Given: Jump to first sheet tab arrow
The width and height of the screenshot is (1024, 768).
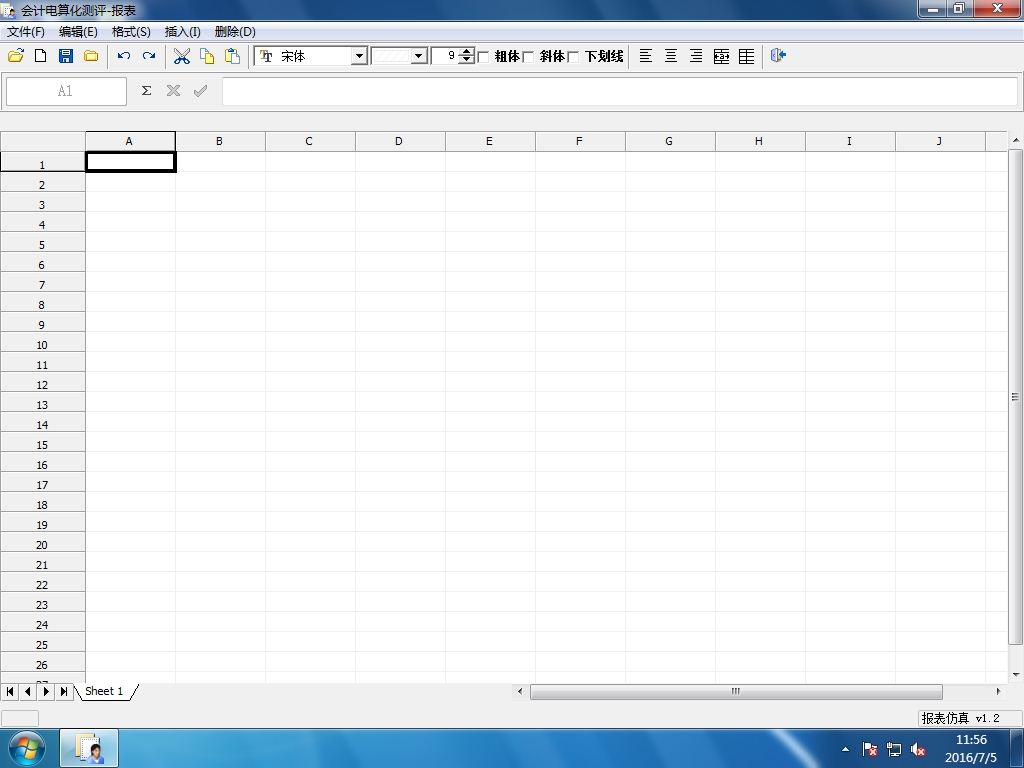Looking at the screenshot, I should click(10, 691).
